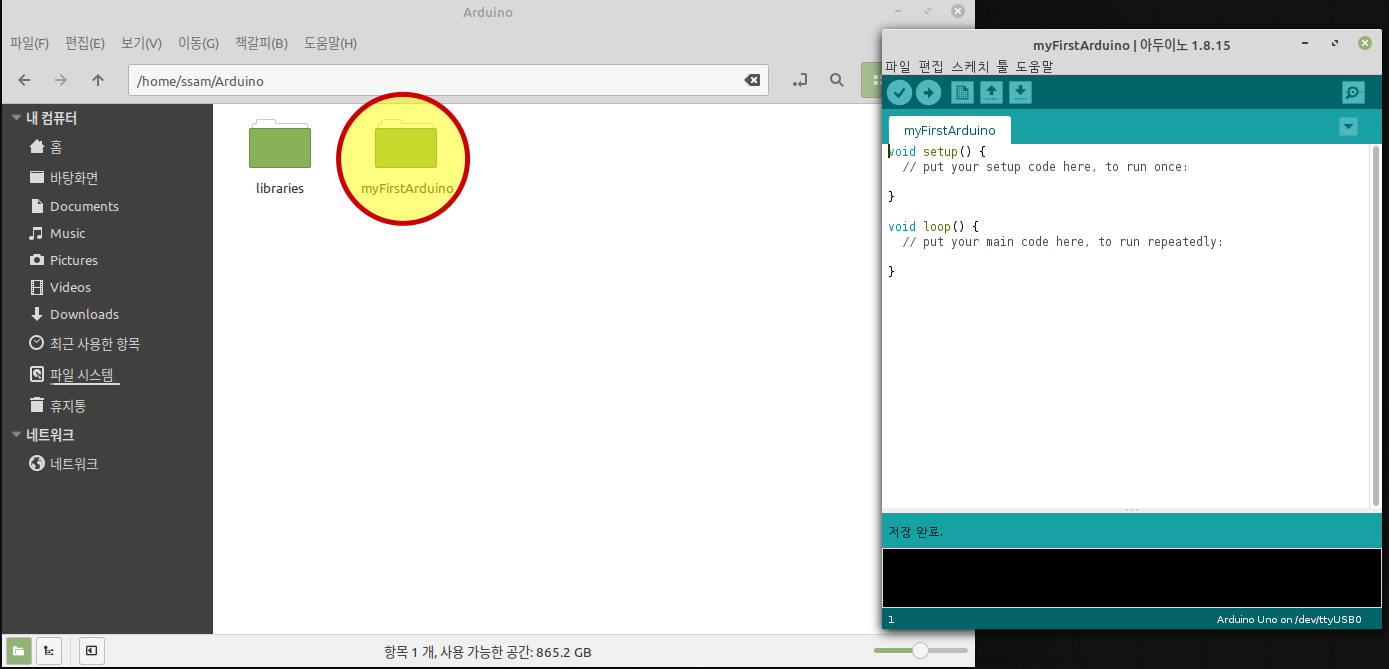This screenshot has height=669, width=1389.
Task: Click the globe icon beside 네트워크
Action: pyautogui.click(x=37, y=464)
